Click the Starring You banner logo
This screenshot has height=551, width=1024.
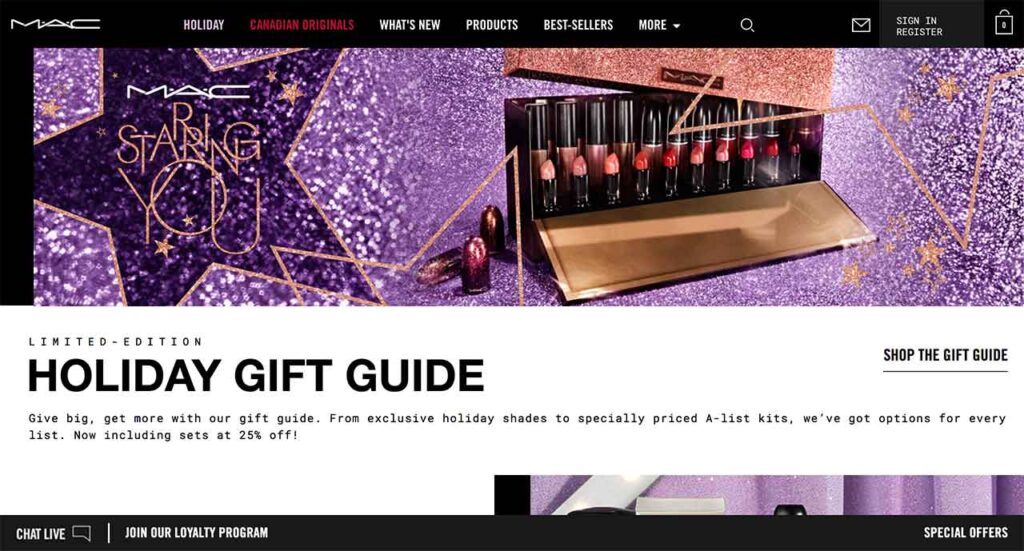tap(188, 170)
